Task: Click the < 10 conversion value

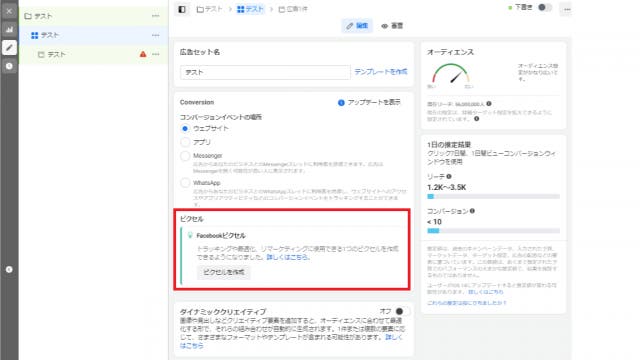Action: pos(434,222)
